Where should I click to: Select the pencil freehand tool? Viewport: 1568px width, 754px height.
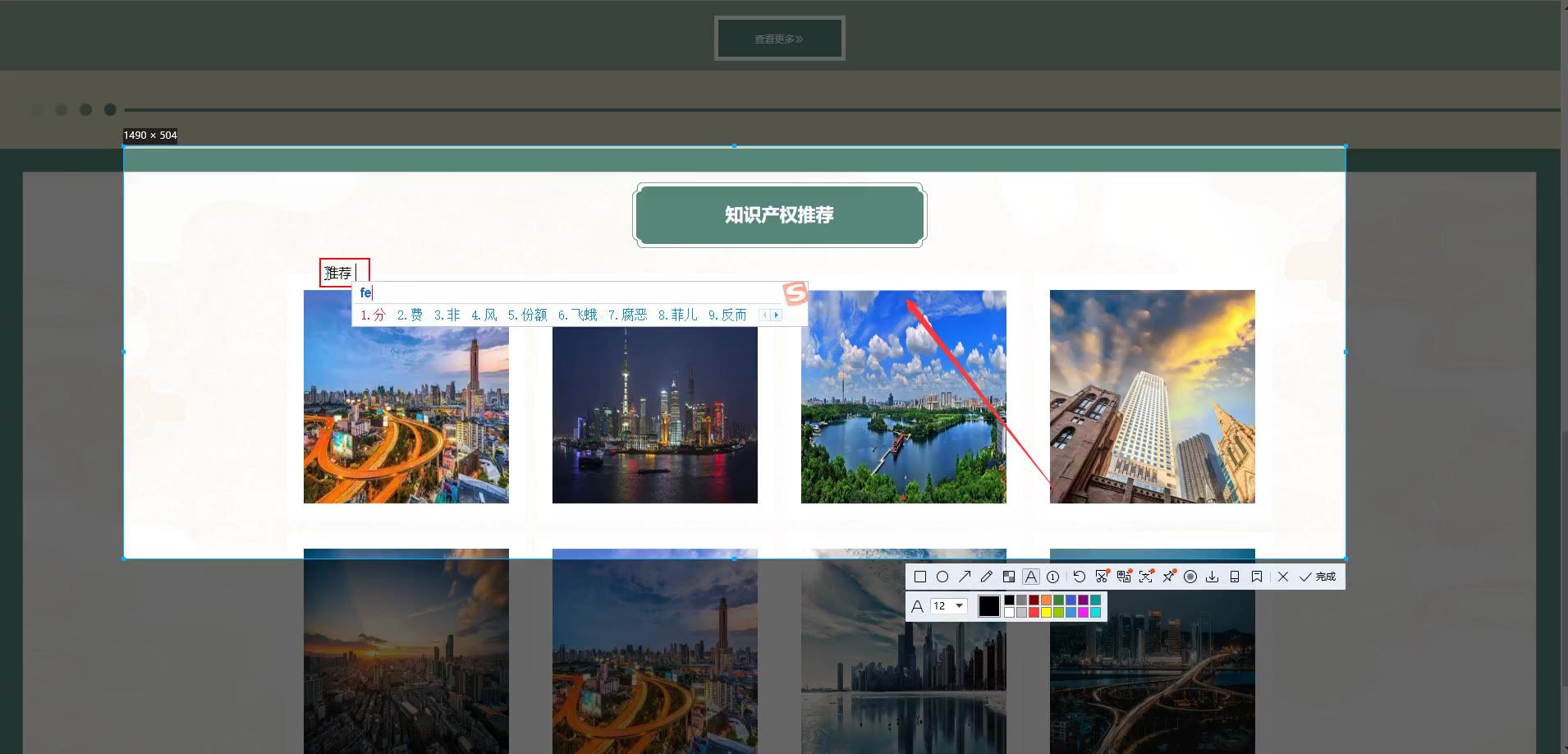point(987,577)
